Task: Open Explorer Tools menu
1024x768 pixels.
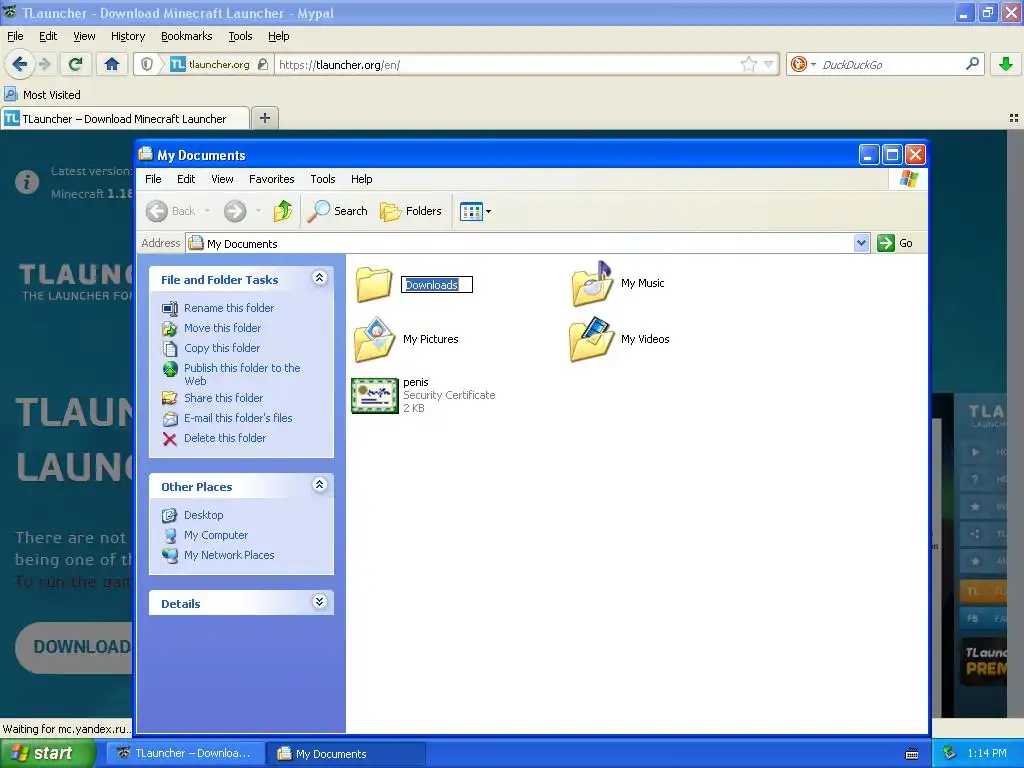Action: point(323,179)
